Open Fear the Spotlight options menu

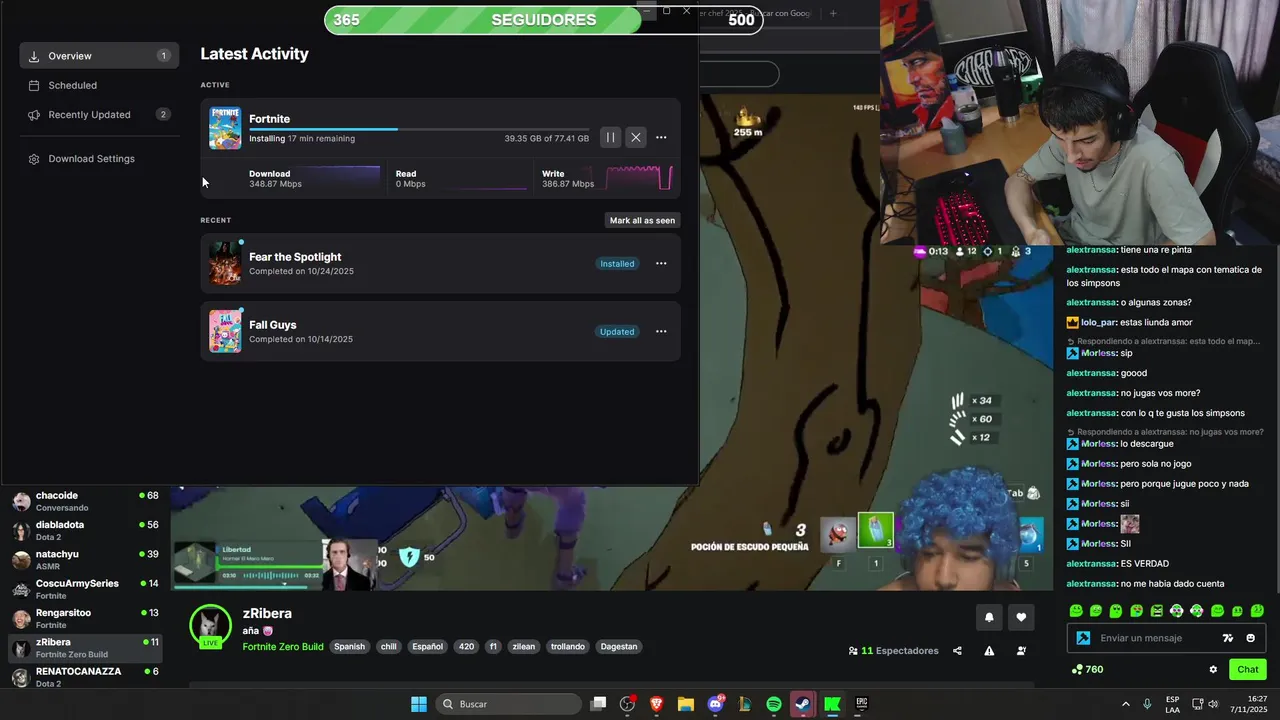(x=661, y=263)
